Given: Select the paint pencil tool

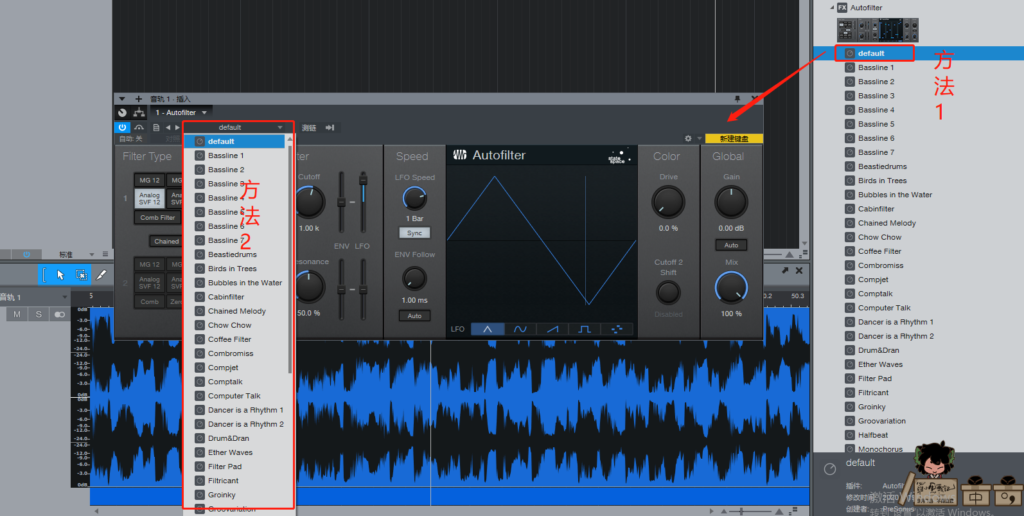Looking at the screenshot, I should click(x=101, y=275).
